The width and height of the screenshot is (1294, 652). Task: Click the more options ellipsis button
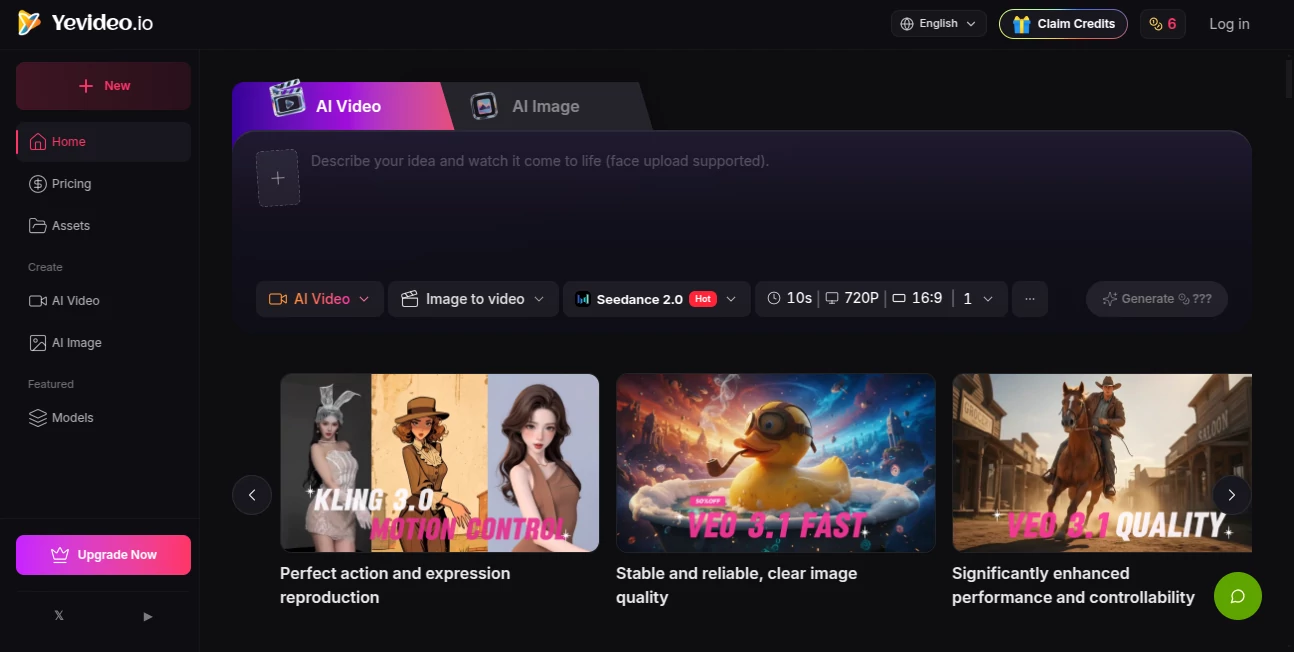point(1030,299)
